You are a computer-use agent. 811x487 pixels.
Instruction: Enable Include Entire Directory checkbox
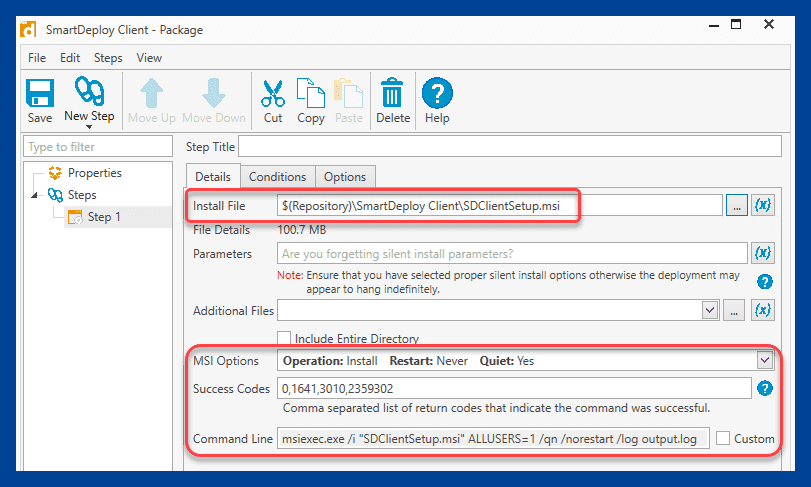click(x=284, y=338)
